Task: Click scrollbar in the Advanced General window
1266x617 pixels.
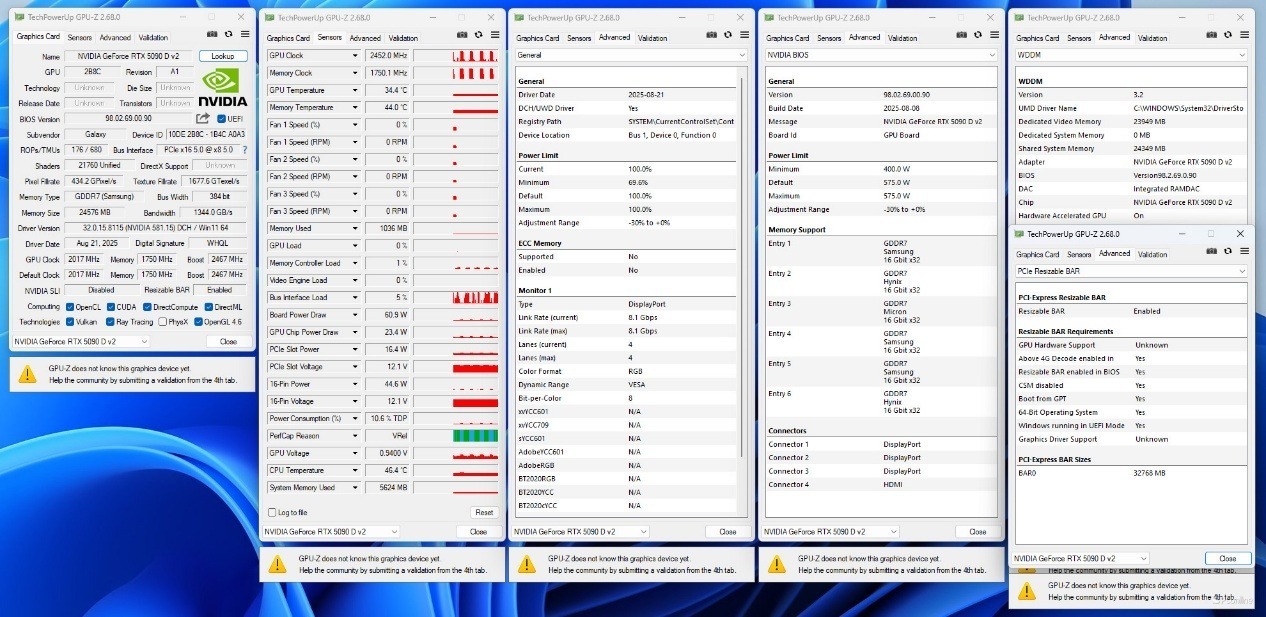Action: 741,265
